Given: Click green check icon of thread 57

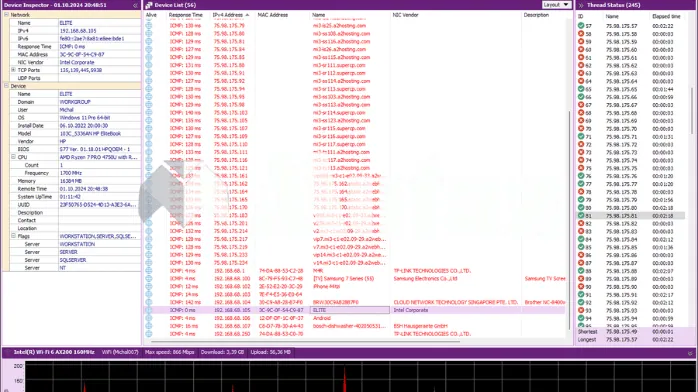Looking at the screenshot, I should (581, 26).
